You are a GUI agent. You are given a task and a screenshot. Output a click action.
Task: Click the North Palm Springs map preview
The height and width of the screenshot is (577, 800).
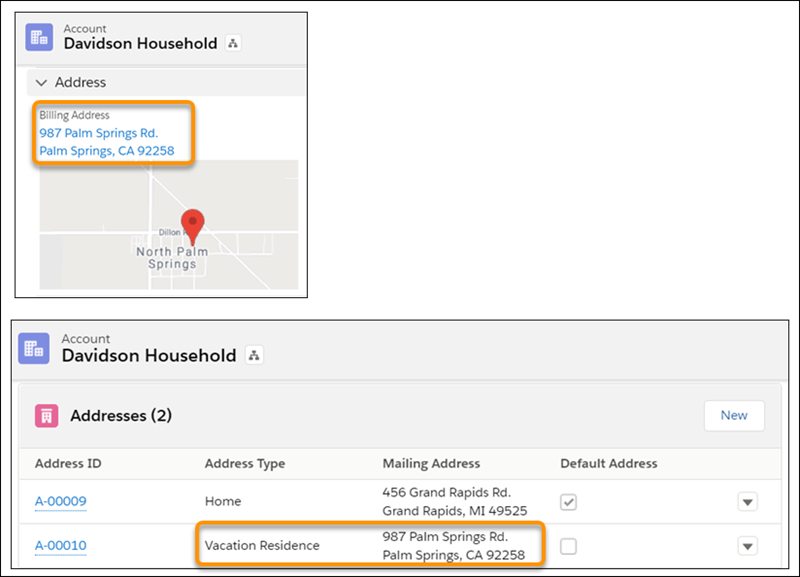point(169,225)
